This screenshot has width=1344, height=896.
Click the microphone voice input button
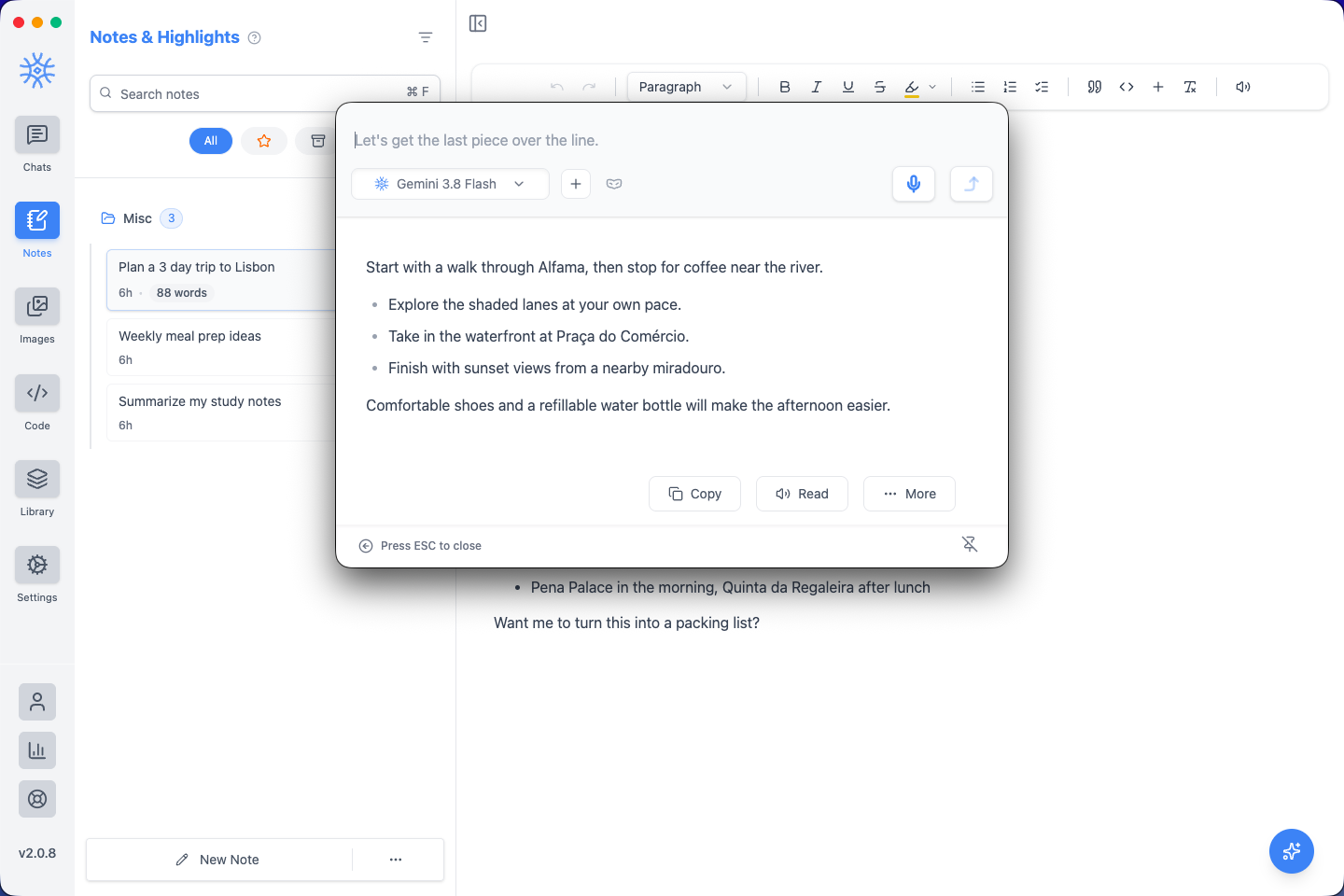914,184
